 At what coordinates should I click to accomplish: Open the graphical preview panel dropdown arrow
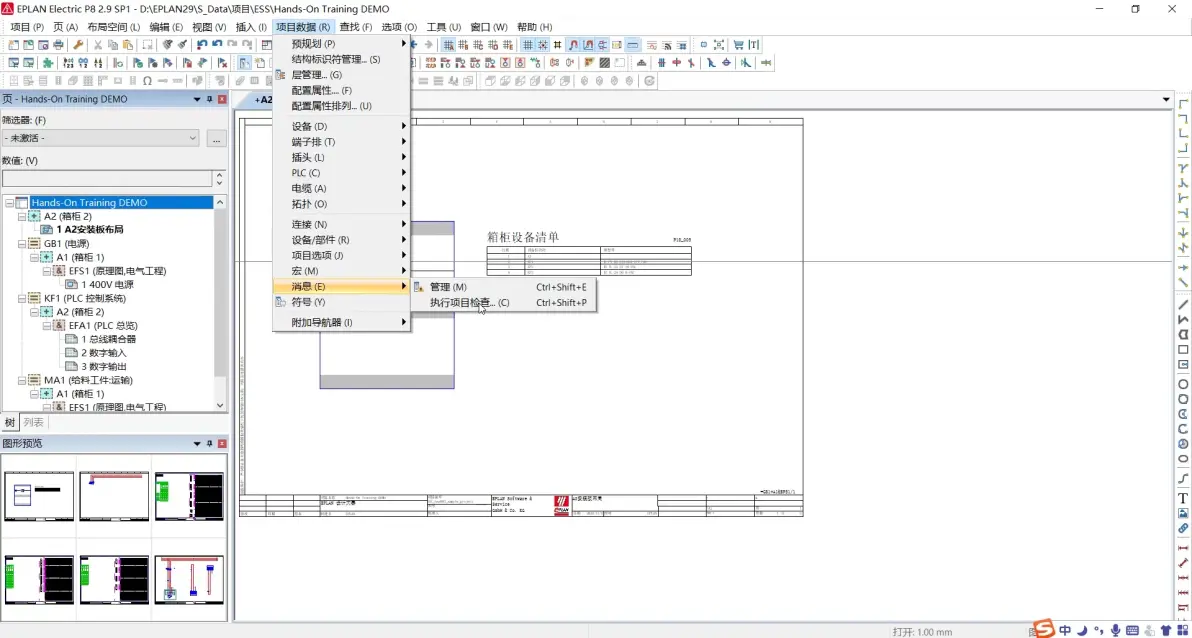tap(196, 443)
